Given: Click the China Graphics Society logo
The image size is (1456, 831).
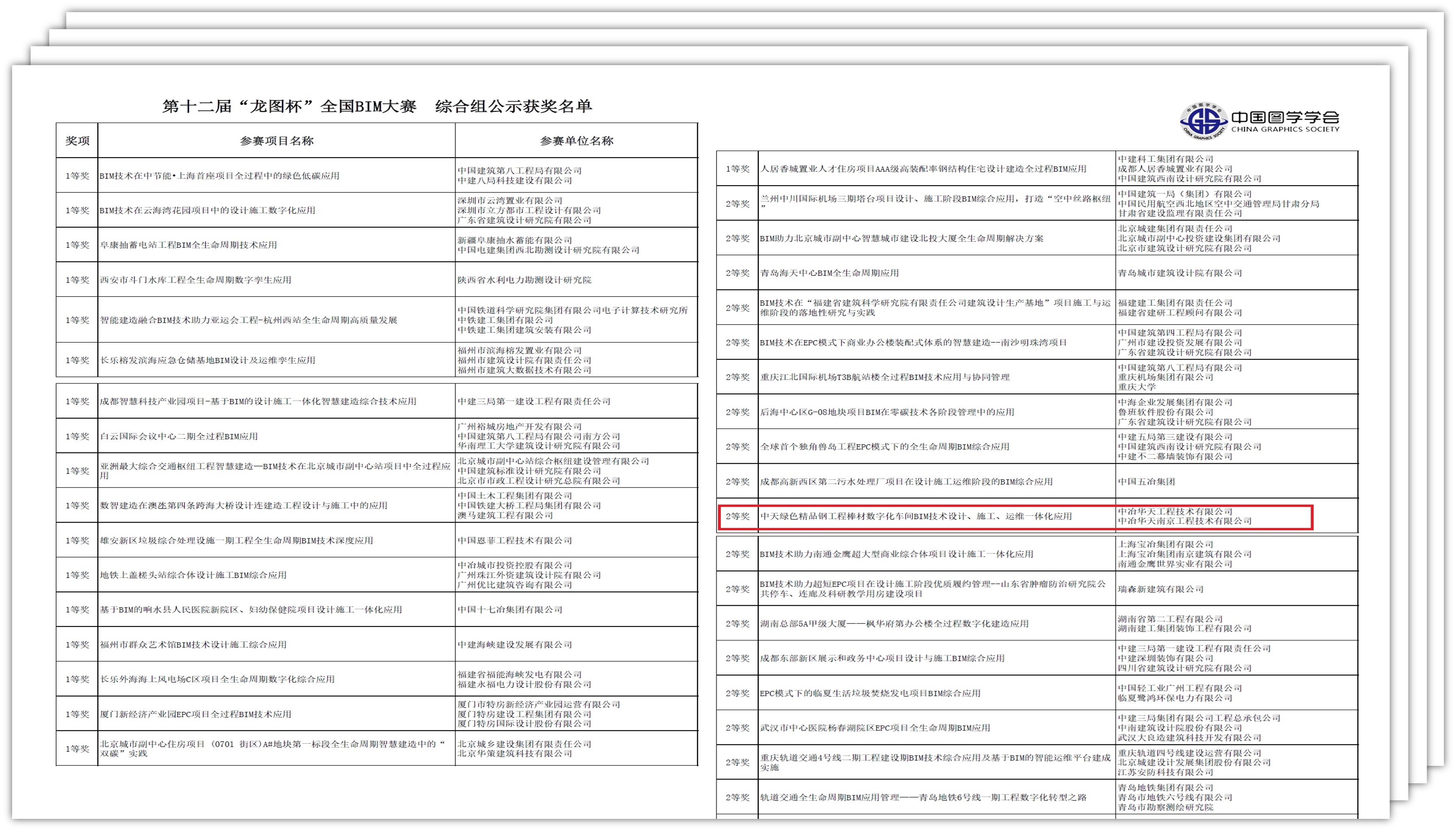Looking at the screenshot, I should (1259, 121).
